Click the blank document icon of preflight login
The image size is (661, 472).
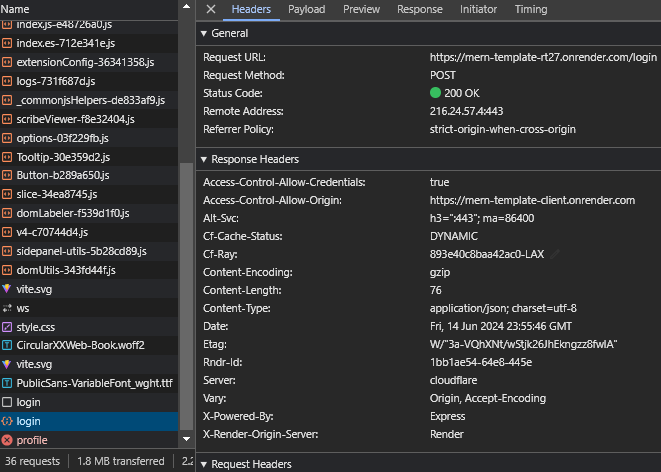point(7,402)
